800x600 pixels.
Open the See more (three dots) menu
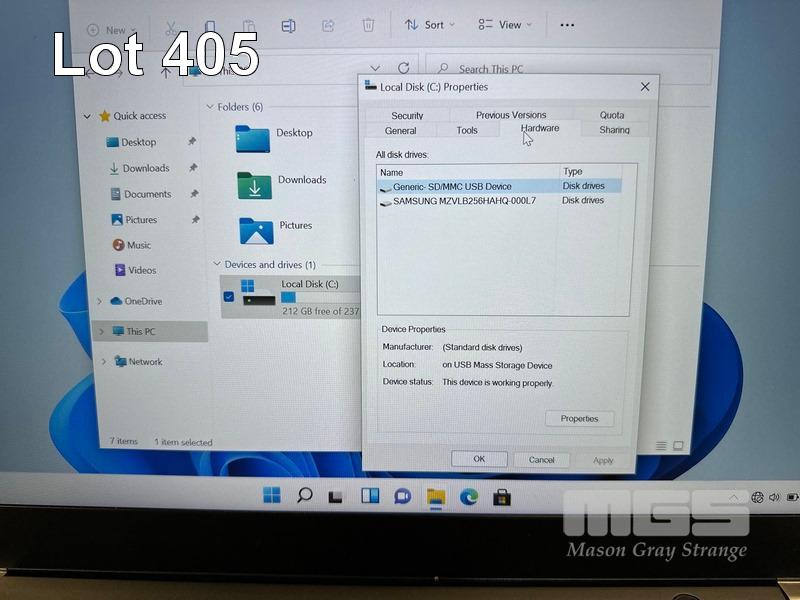[567, 25]
